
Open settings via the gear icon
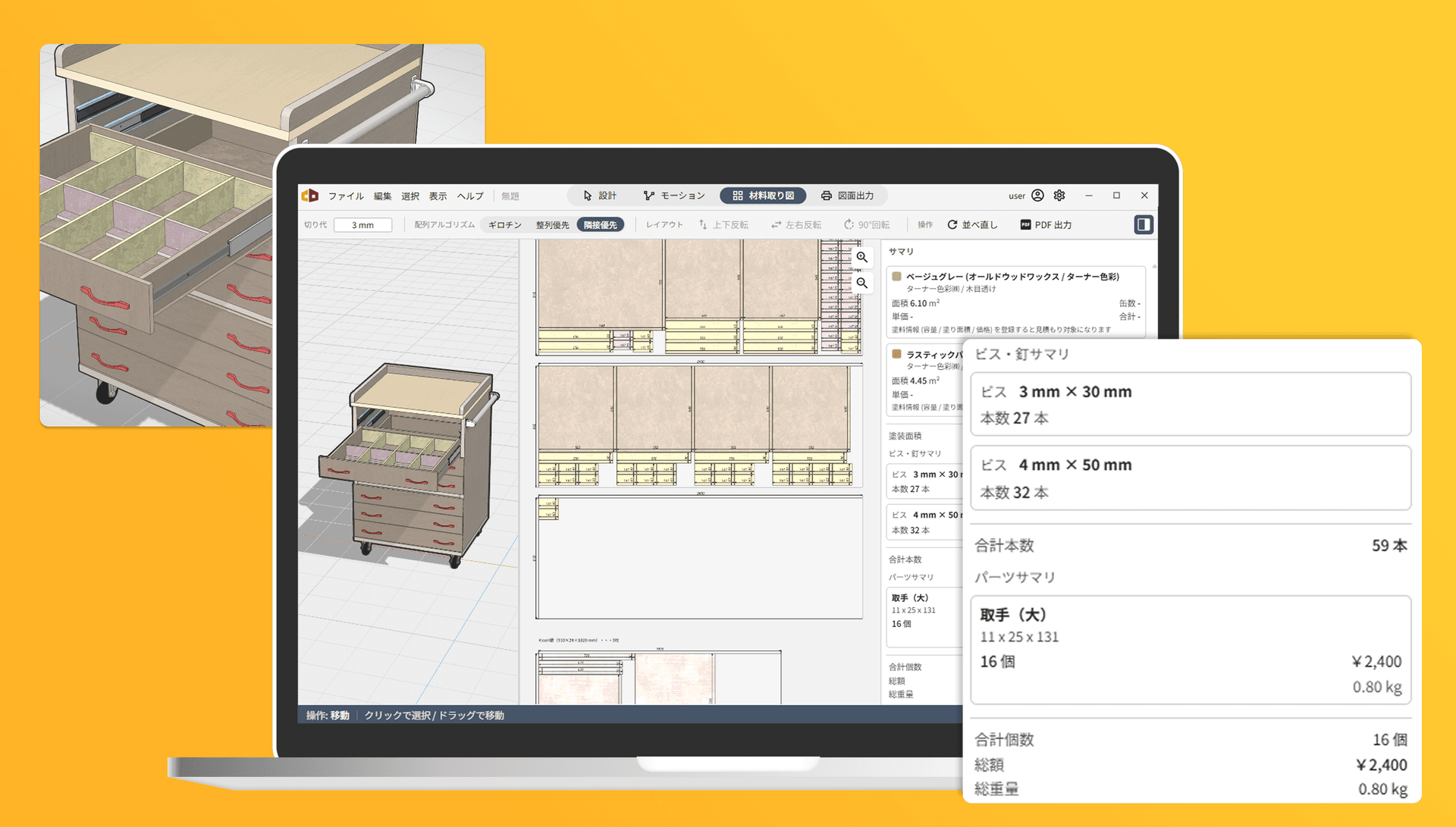pyautogui.click(x=1059, y=196)
